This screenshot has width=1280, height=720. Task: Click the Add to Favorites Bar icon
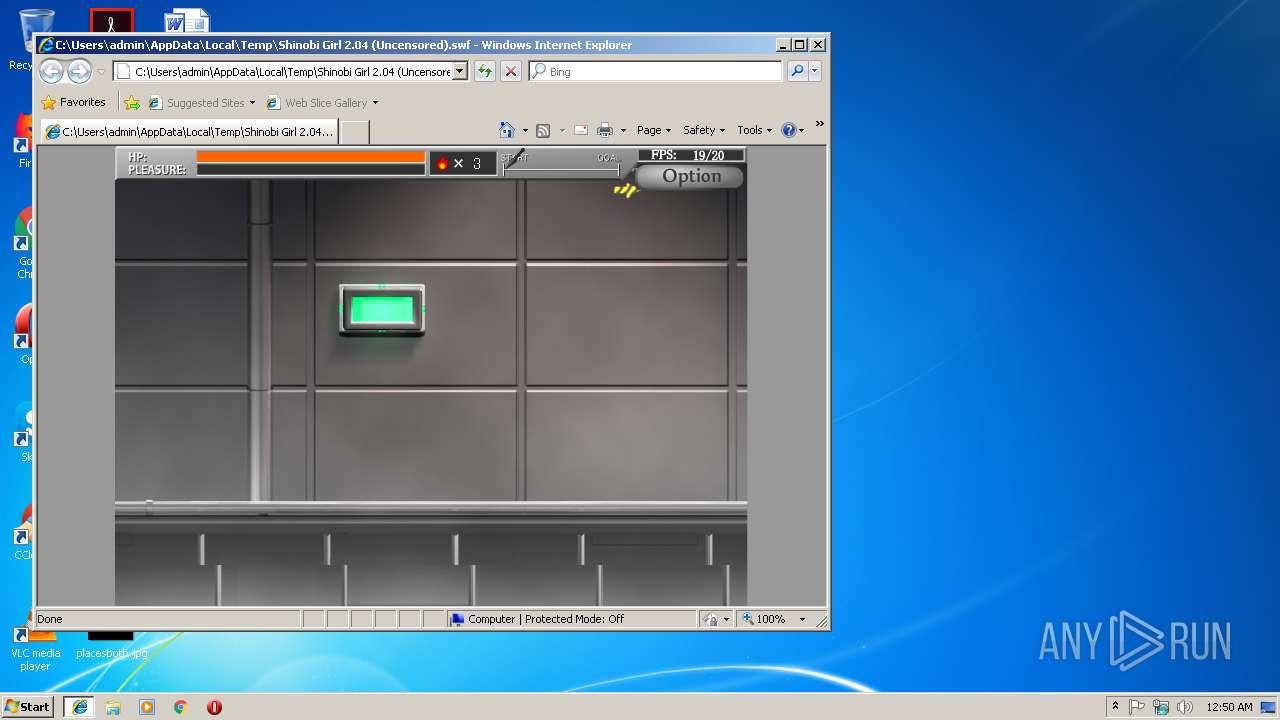point(132,102)
